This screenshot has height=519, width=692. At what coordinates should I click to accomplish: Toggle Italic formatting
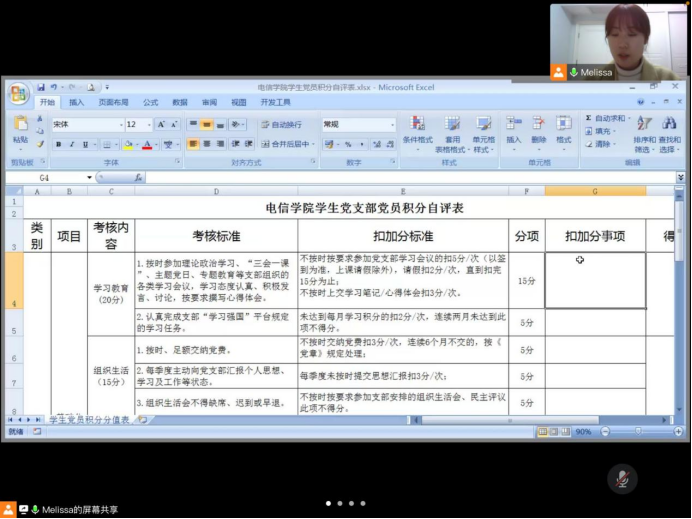pyautogui.click(x=72, y=145)
